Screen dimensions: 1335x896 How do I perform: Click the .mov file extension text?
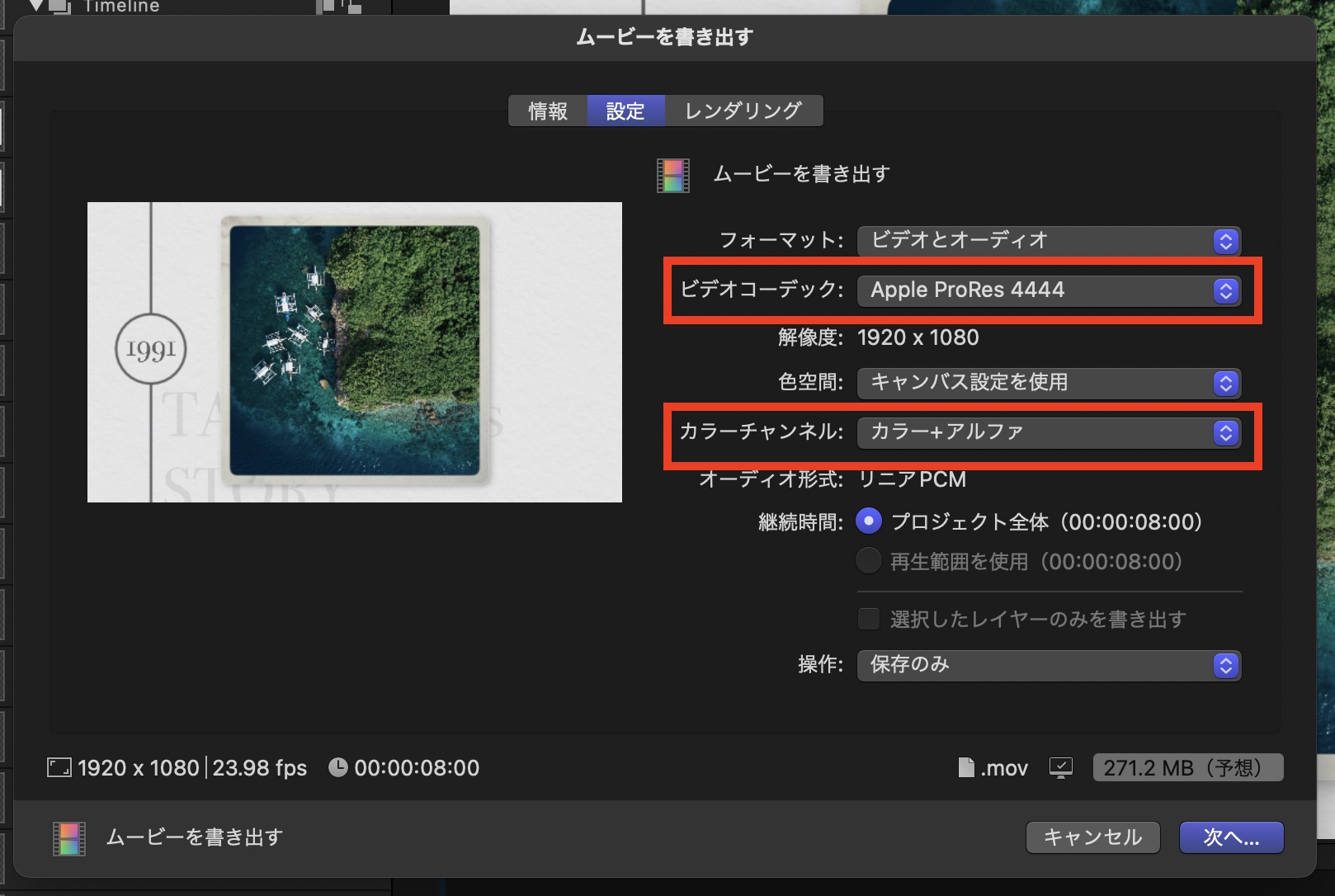[x=1004, y=768]
